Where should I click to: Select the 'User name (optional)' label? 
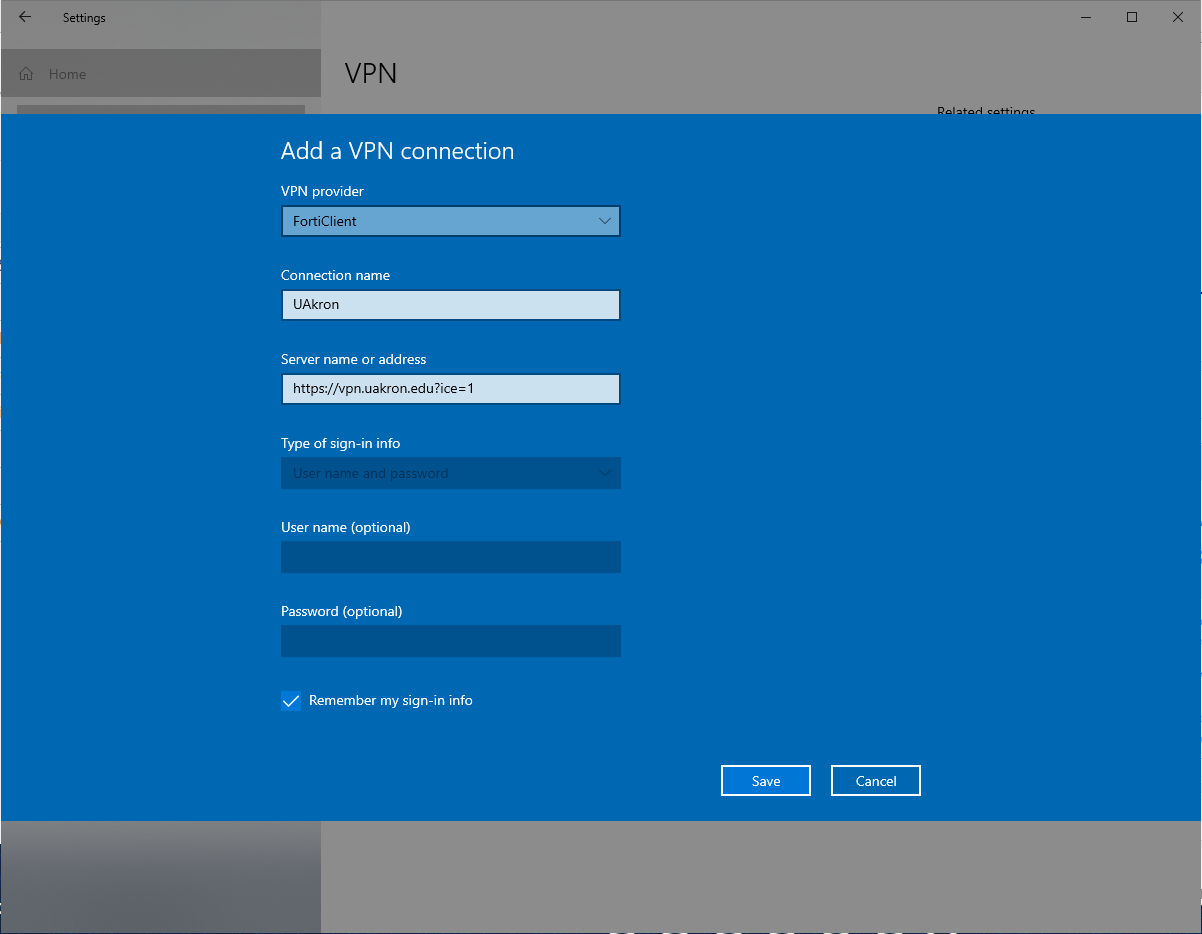point(346,527)
